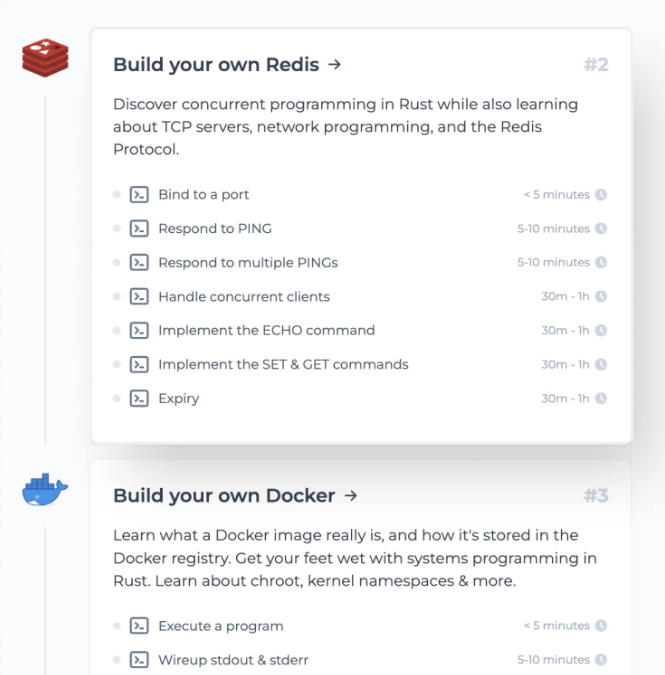Click the status dot beside Execute a program

tap(117, 627)
